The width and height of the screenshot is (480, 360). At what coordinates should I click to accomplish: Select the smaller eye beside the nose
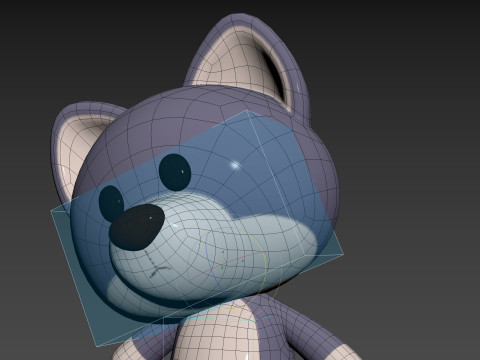point(111,203)
